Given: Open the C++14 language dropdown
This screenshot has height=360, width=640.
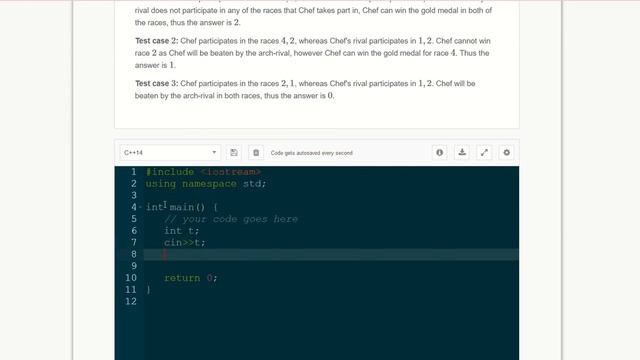Looking at the screenshot, I should coord(170,153).
